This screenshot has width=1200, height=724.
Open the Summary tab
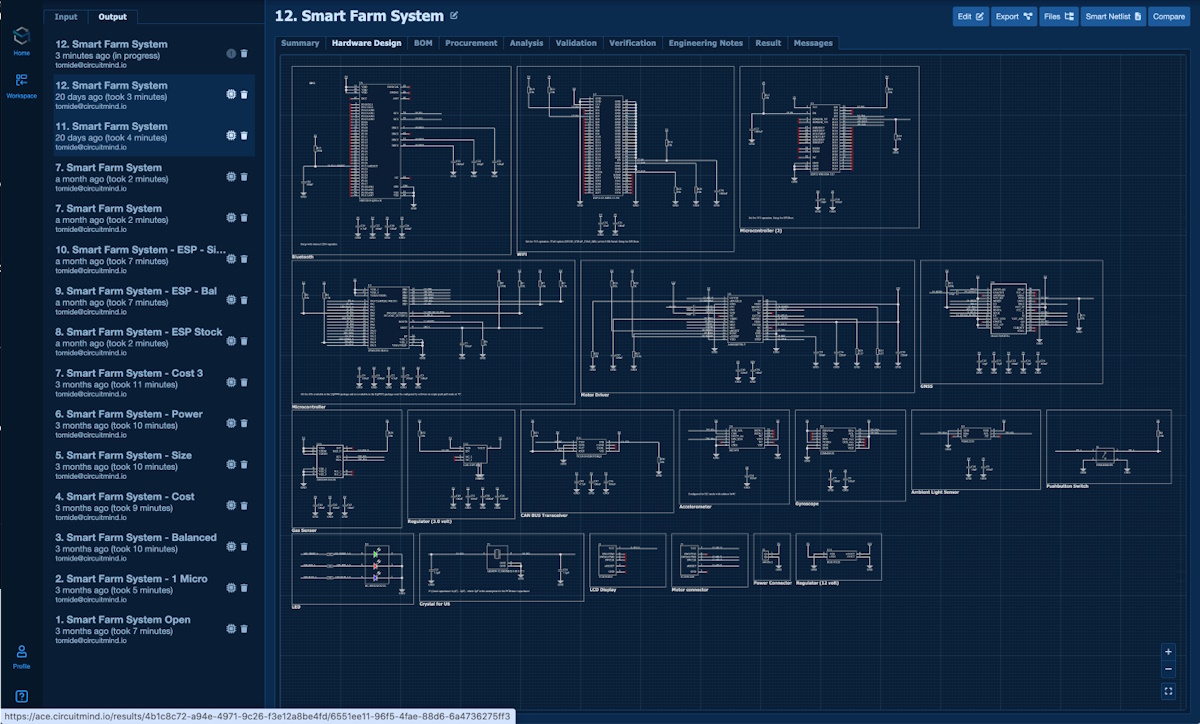point(300,43)
